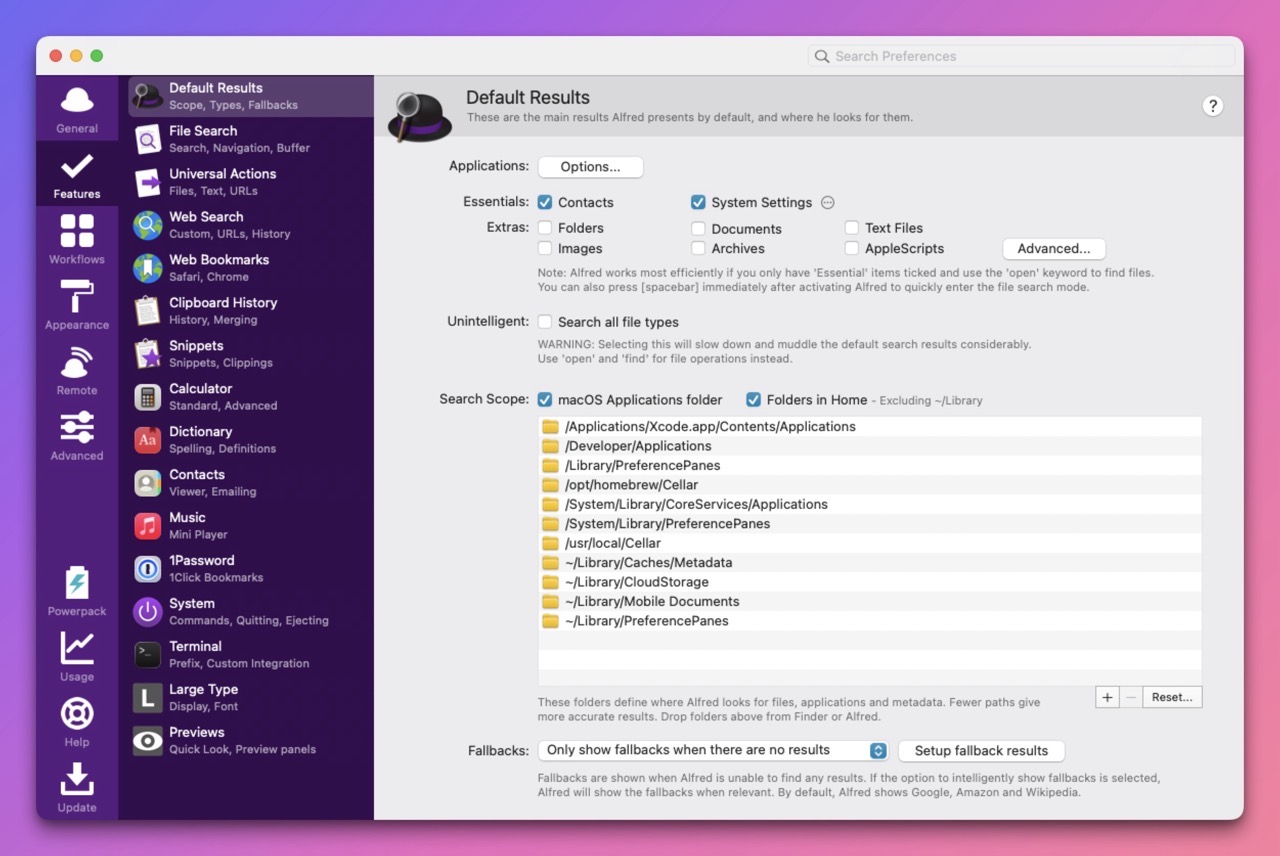Select Default Results in feature list

pyautogui.click(x=250, y=96)
